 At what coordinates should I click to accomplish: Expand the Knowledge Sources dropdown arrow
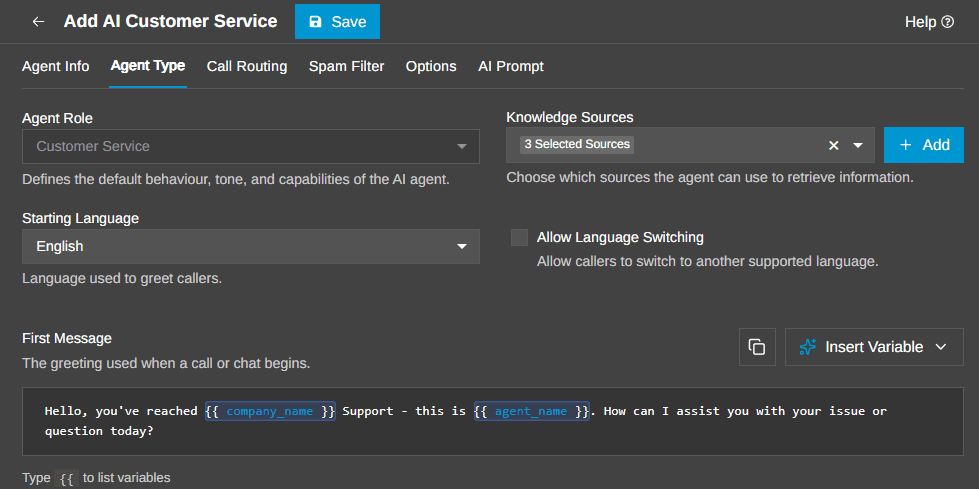point(858,146)
